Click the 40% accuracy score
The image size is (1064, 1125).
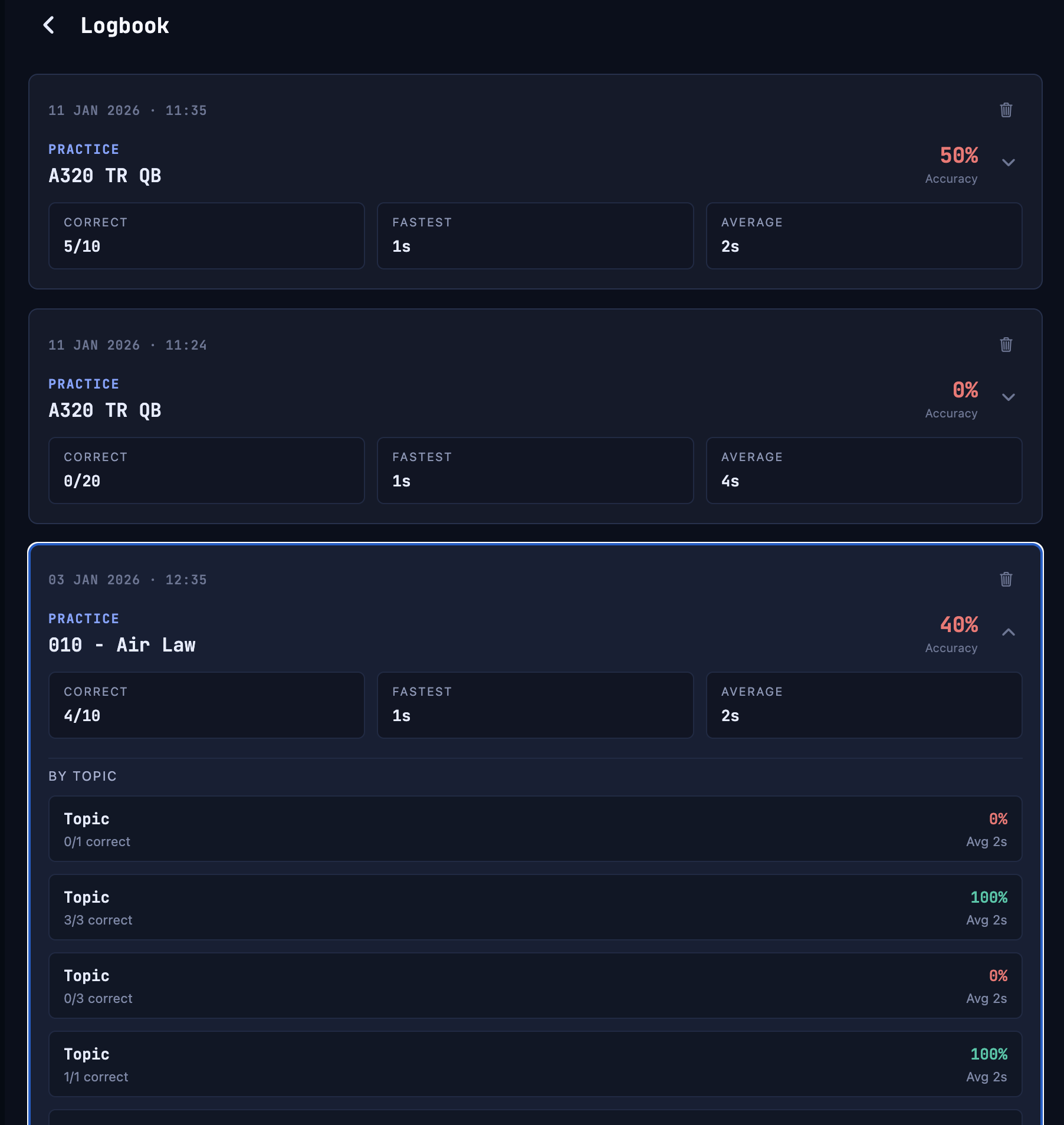[958, 625]
